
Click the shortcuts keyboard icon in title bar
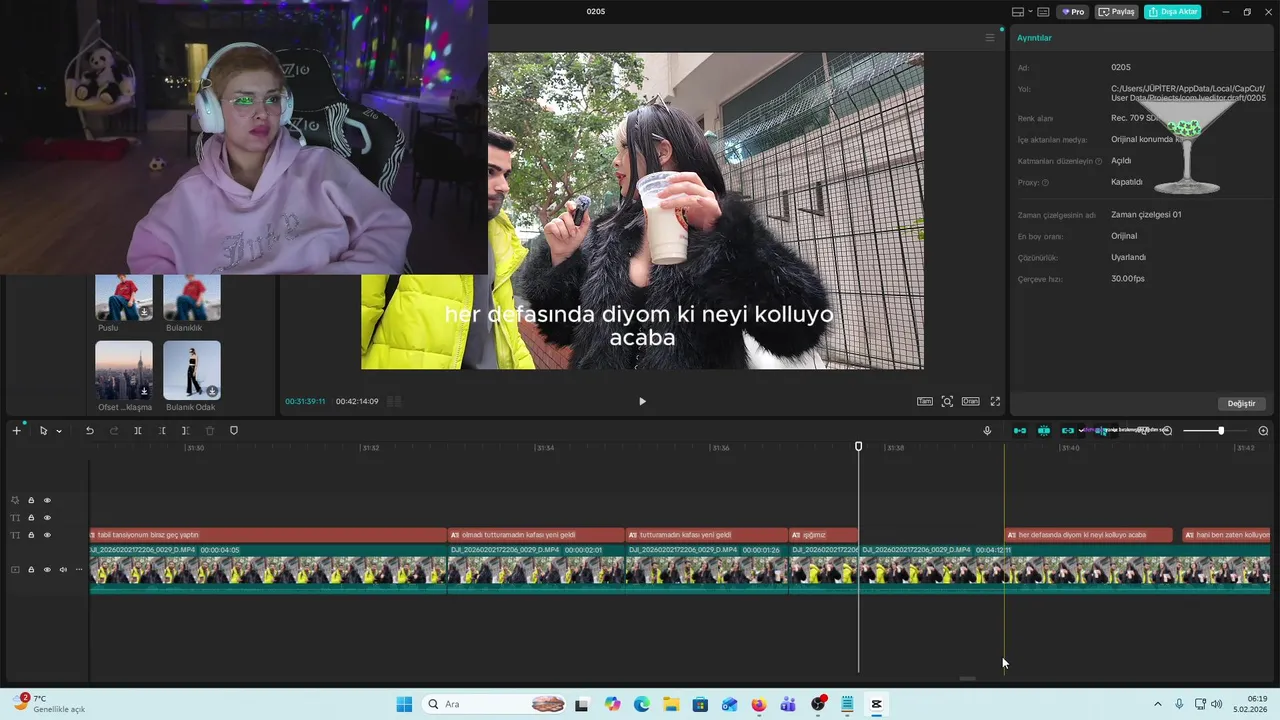click(x=1043, y=12)
